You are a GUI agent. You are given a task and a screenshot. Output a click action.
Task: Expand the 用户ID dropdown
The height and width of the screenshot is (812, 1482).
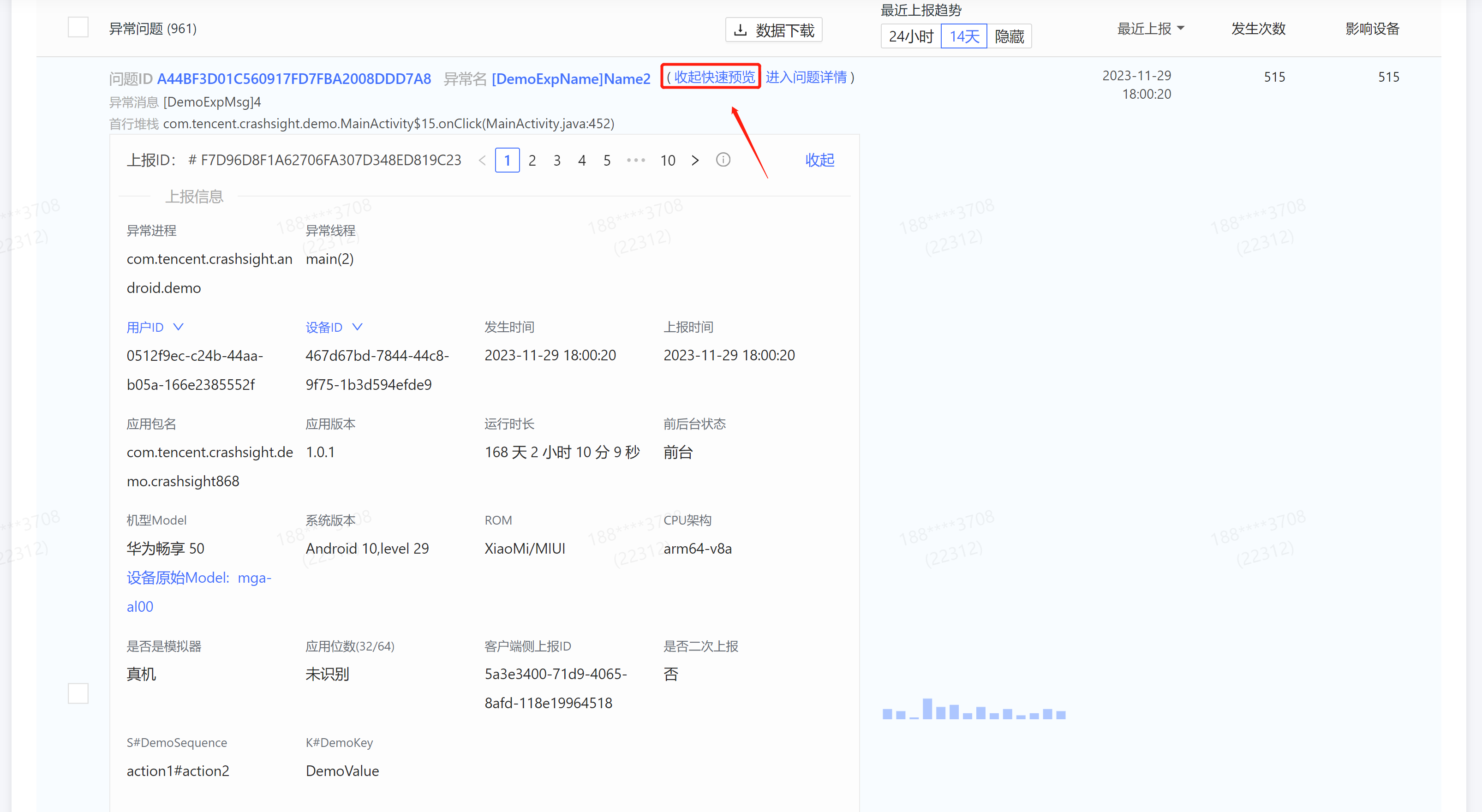(155, 327)
